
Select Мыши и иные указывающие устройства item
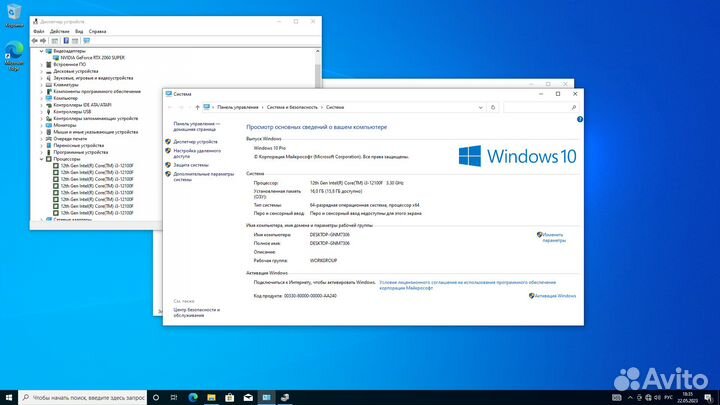click(x=96, y=132)
